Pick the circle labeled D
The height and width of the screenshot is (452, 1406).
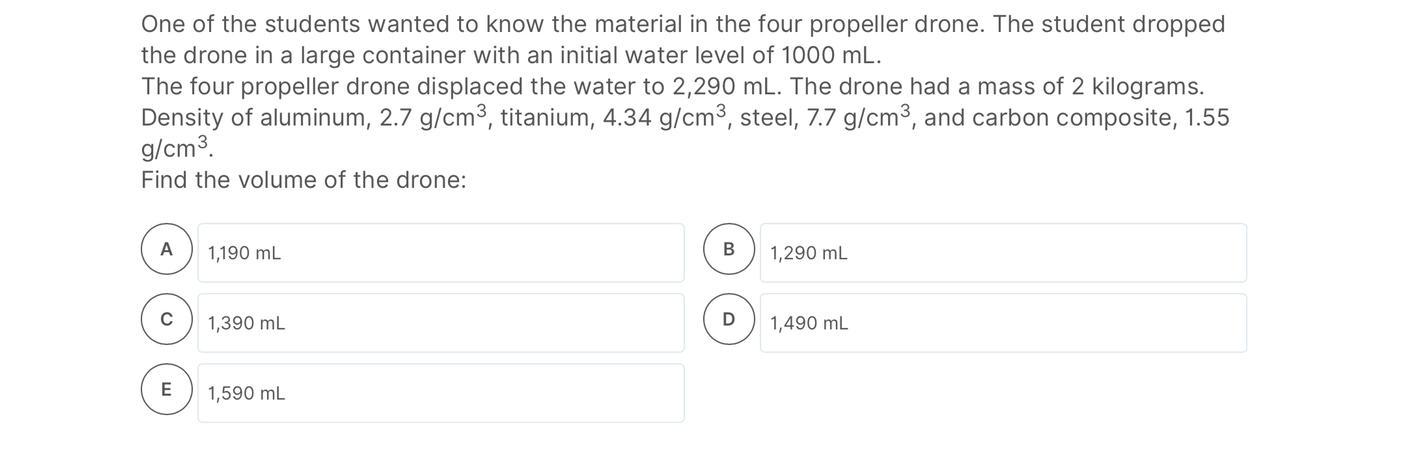tap(729, 319)
